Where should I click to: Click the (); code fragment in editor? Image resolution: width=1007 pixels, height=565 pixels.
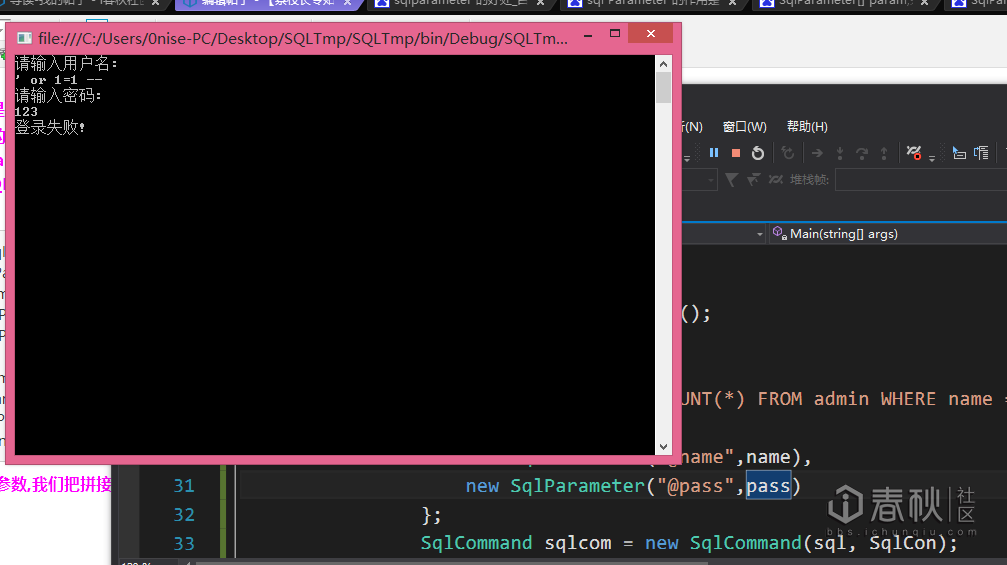[696, 314]
